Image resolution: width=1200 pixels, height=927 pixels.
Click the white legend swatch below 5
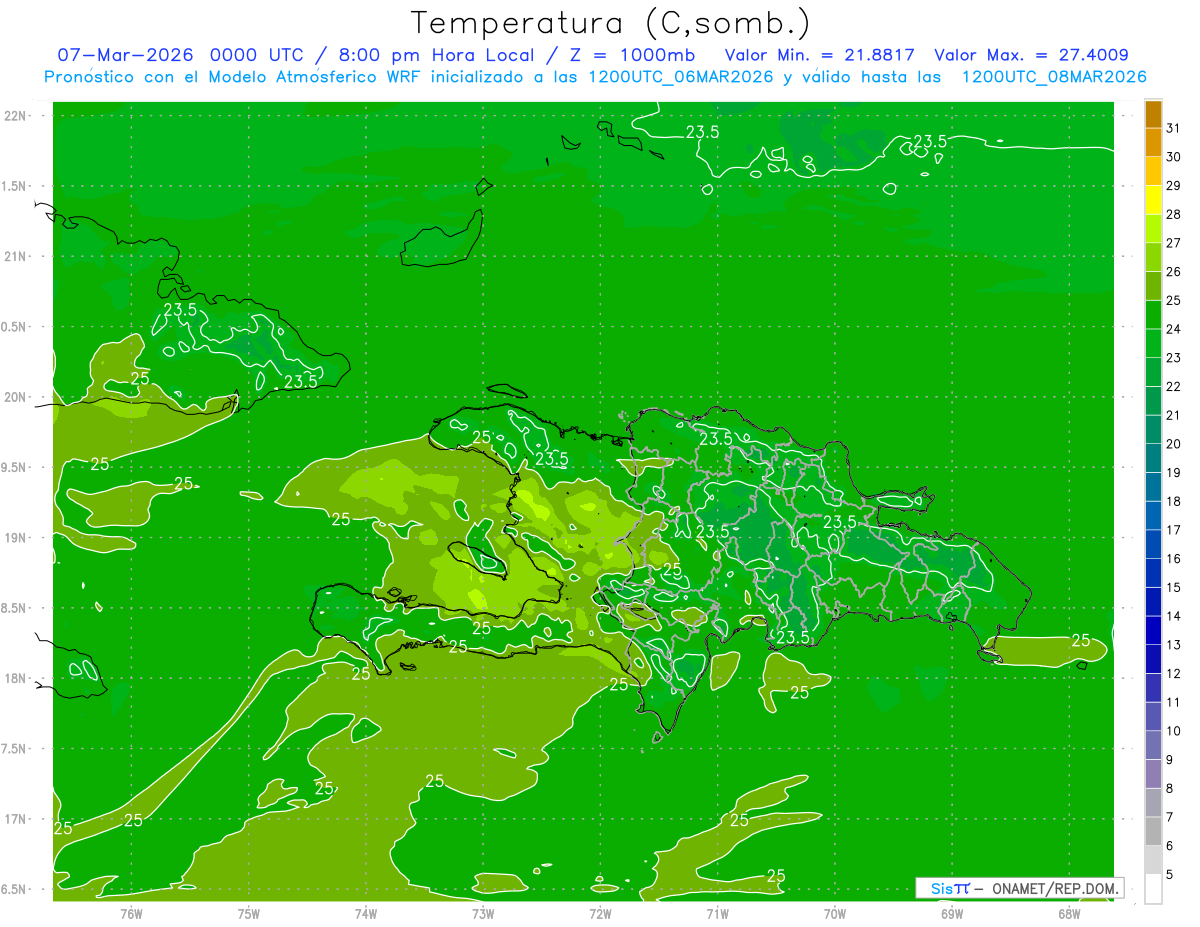[x=1153, y=889]
